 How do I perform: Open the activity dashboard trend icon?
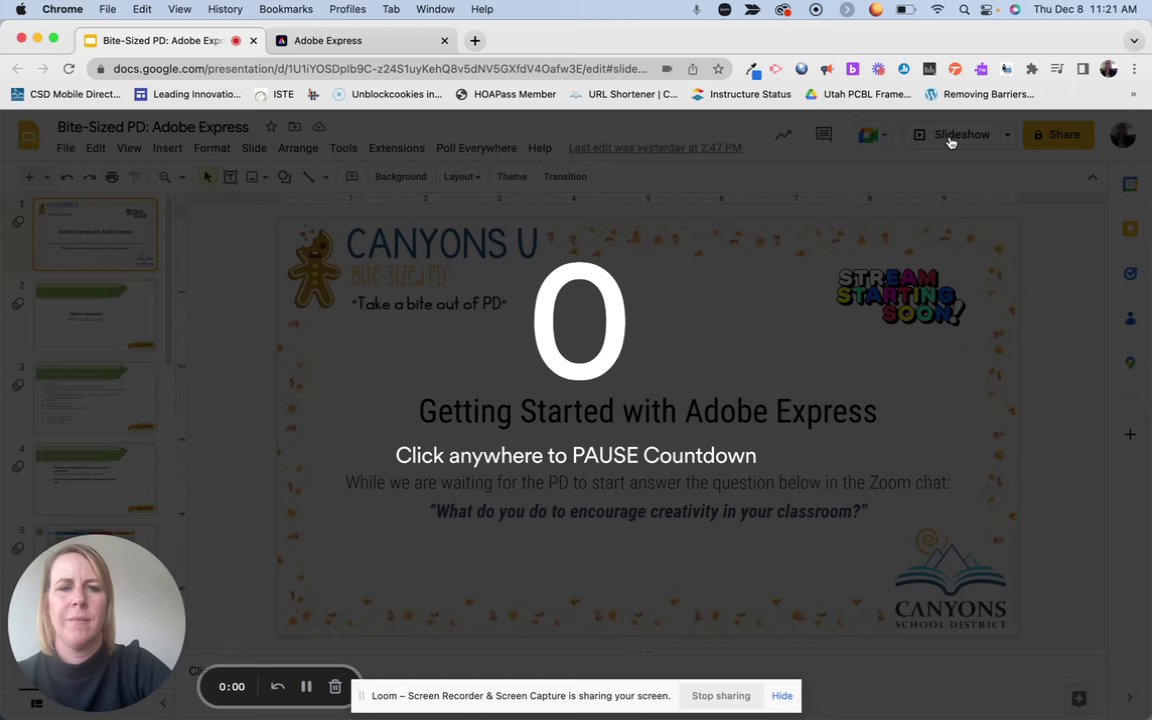pyautogui.click(x=783, y=134)
